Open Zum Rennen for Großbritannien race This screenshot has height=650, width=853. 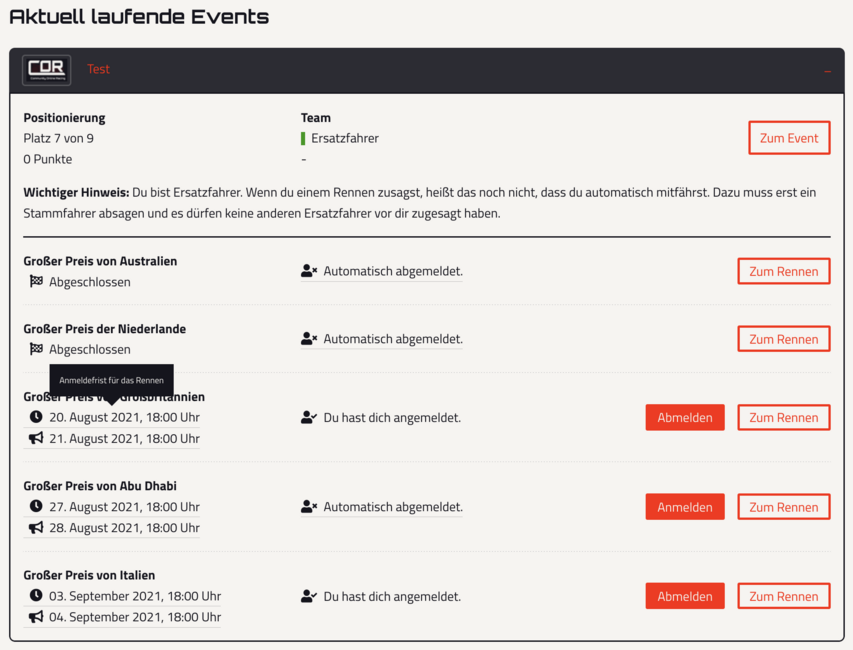pyautogui.click(x=783, y=418)
